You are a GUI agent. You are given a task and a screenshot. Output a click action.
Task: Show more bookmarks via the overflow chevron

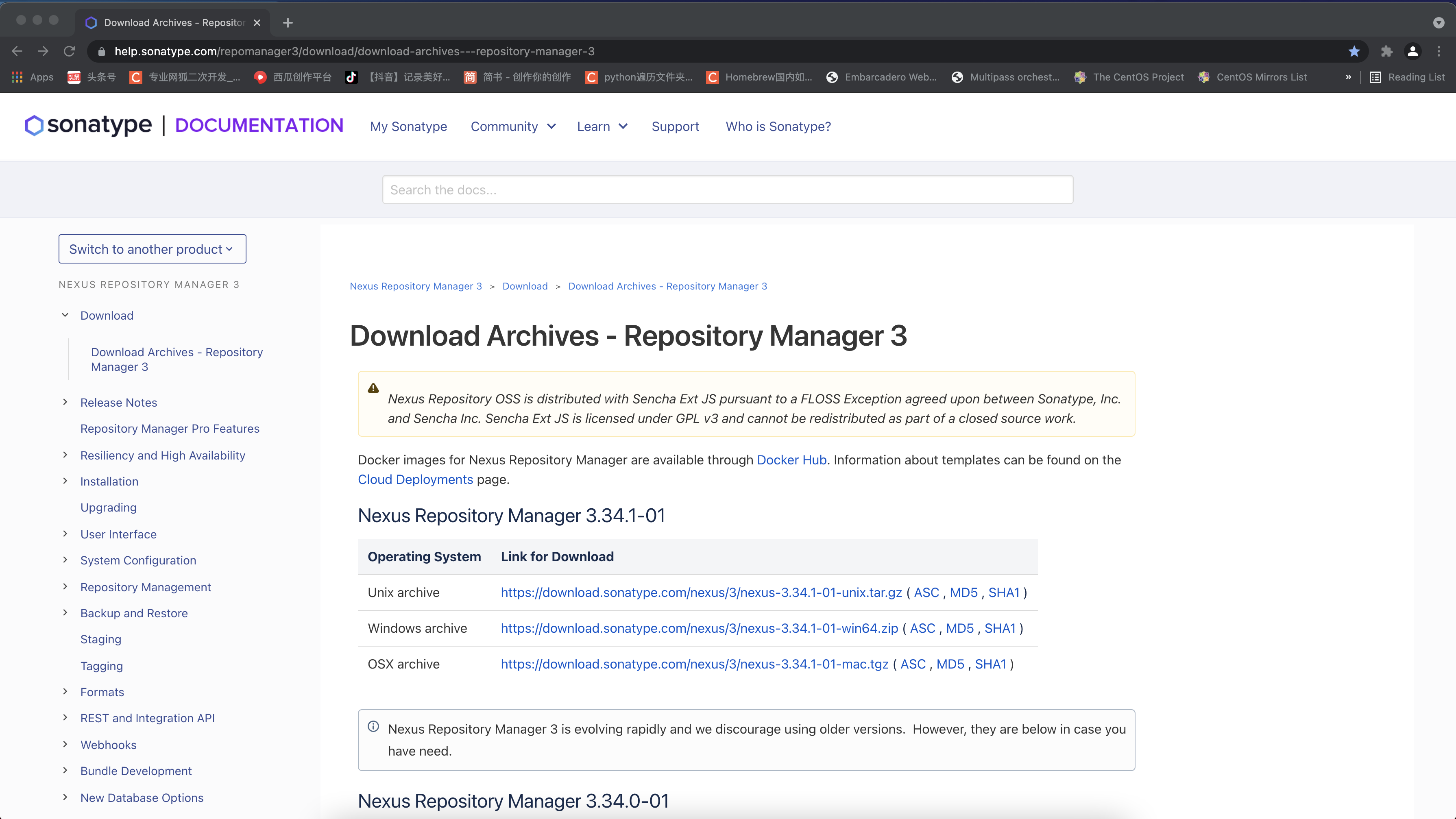pyautogui.click(x=1349, y=77)
